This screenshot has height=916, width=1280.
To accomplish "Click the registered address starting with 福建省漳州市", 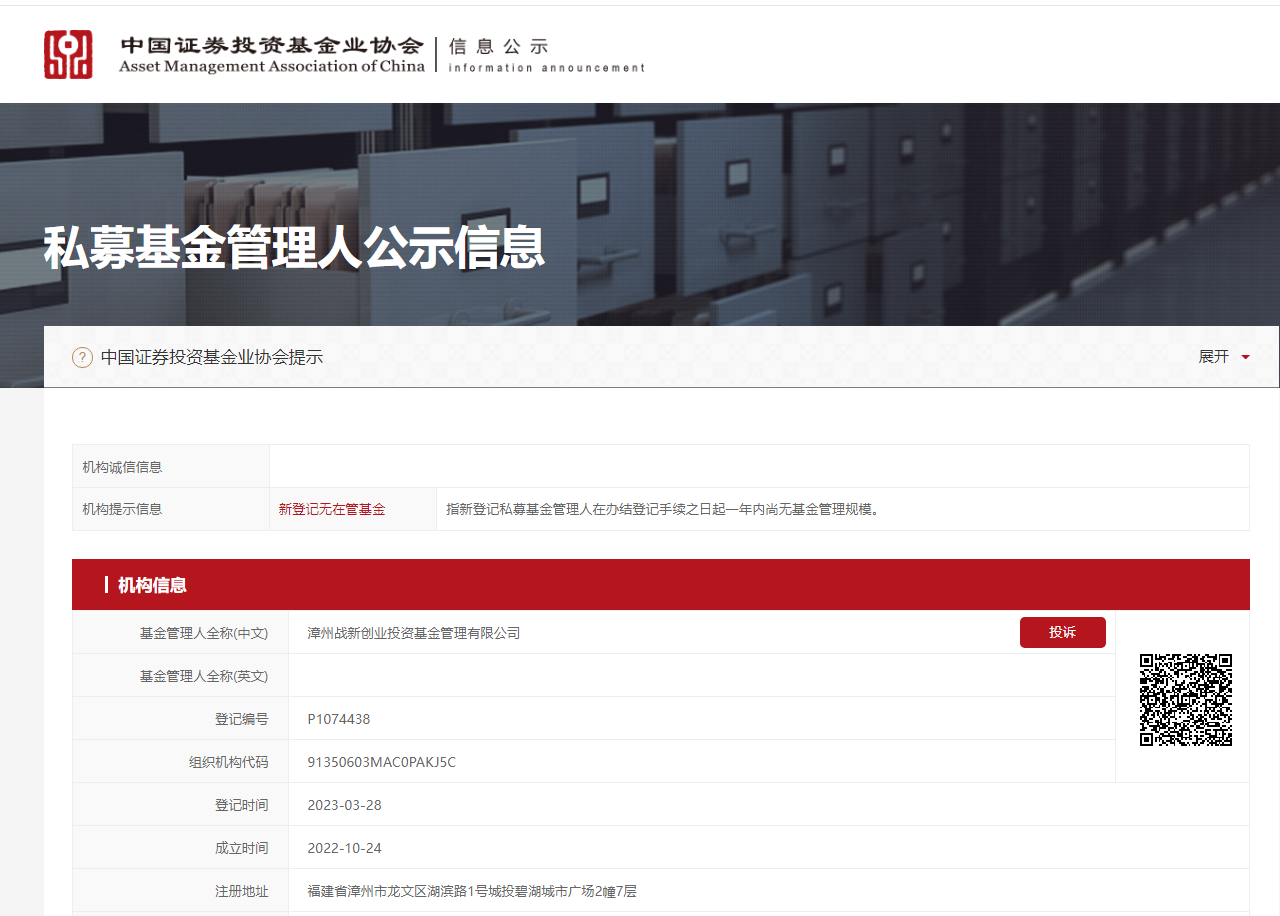I will point(472,891).
